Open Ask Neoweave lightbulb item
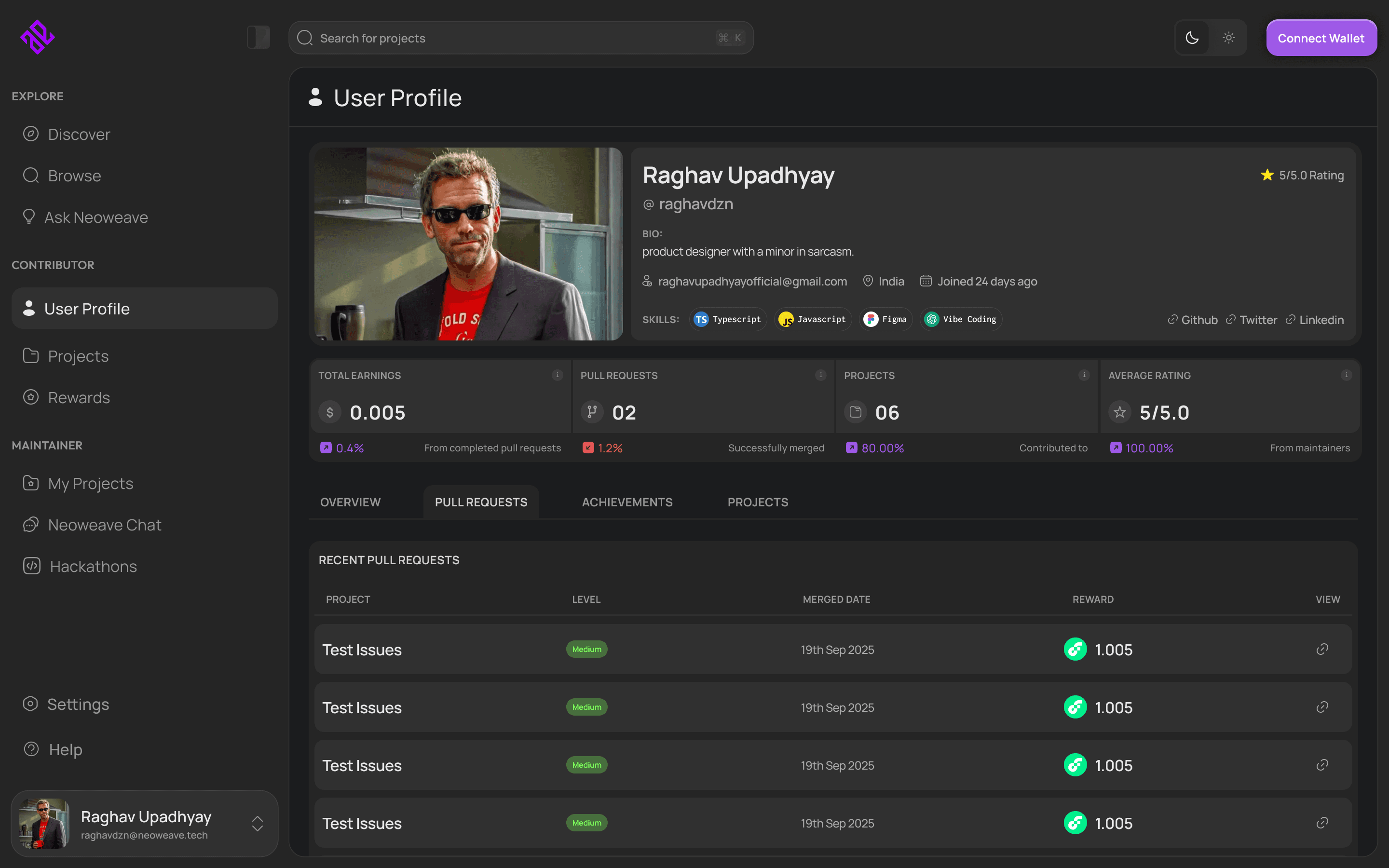The height and width of the screenshot is (868, 1389). click(96, 217)
